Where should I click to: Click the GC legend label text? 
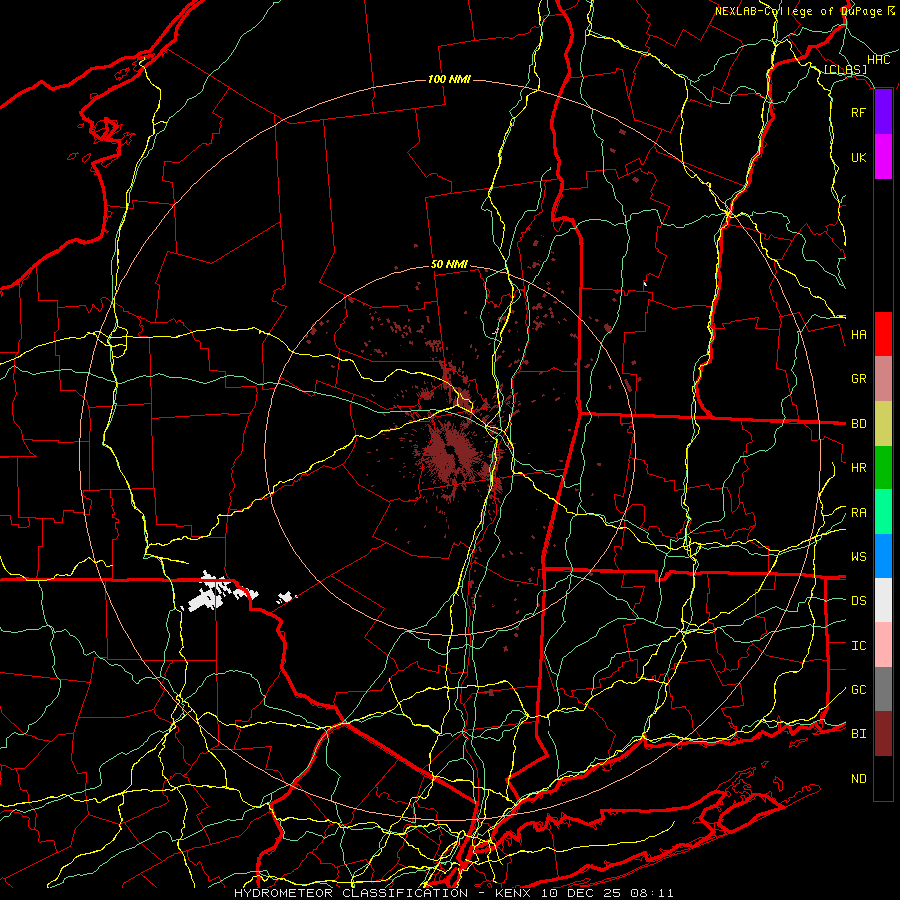click(859, 690)
